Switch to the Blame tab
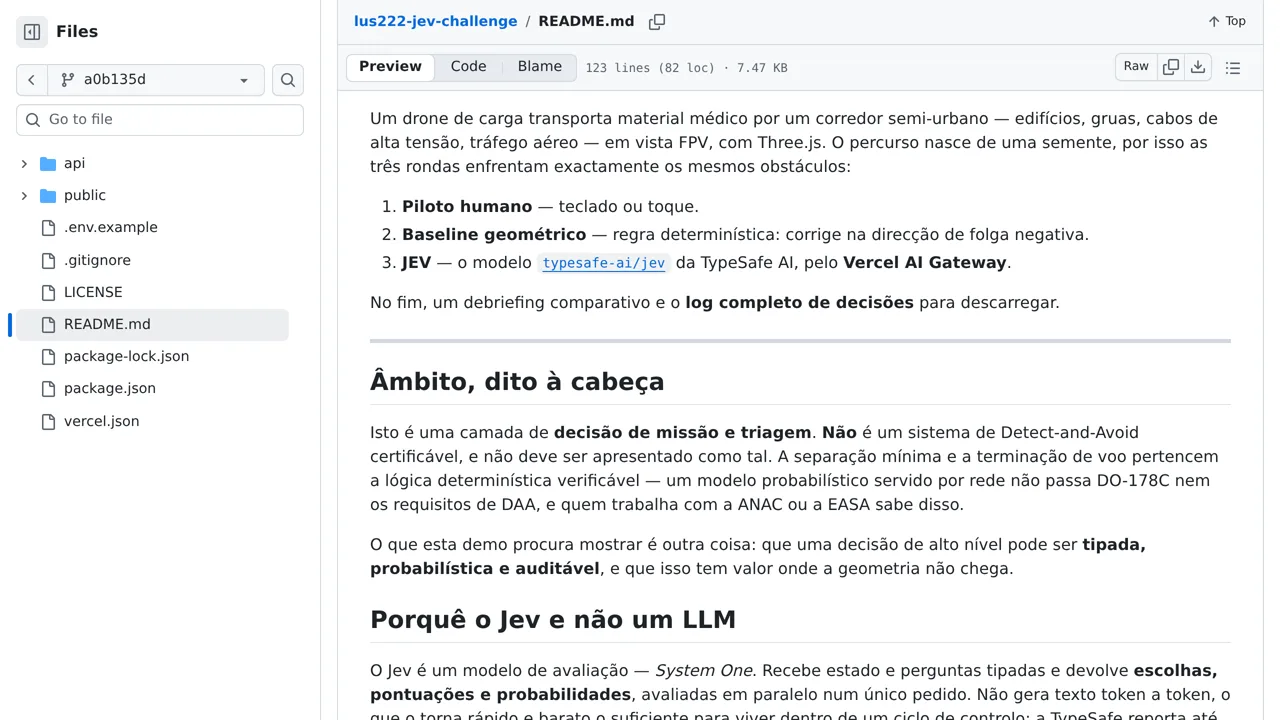Screen dimensions: 1280x720 pyautogui.click(x=540, y=67)
